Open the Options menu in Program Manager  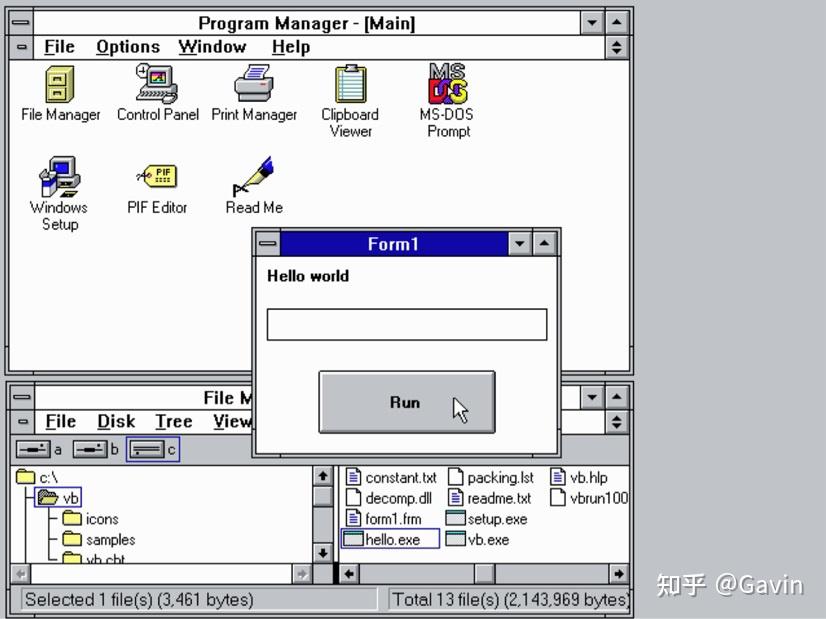tap(127, 46)
